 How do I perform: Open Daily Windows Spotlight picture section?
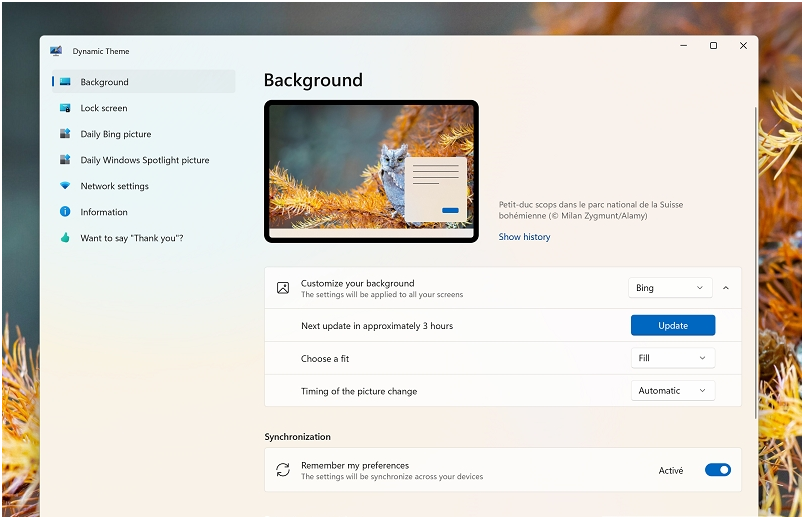(144, 160)
